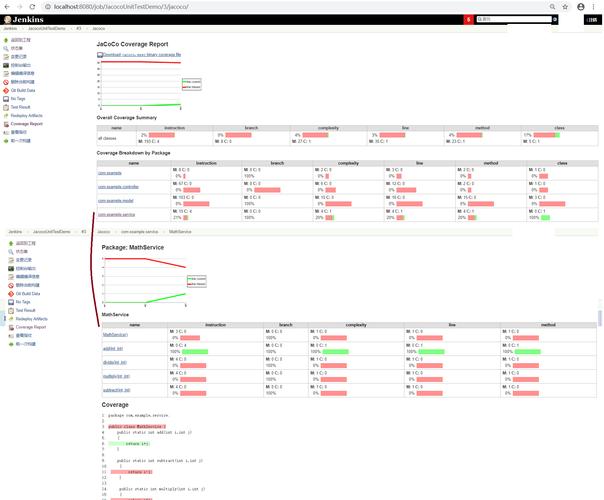This screenshot has width=604, height=500.
Task: Open the browser three-dot menu
Action: [594, 7]
